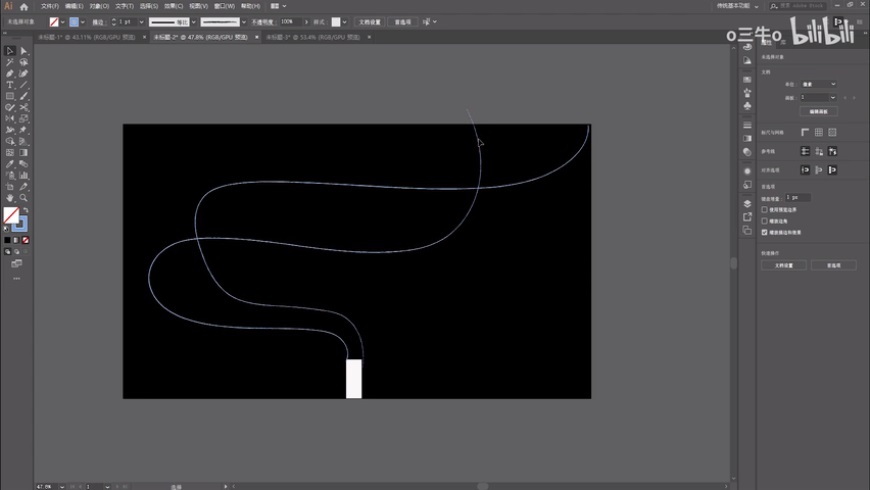Click the 键盘增量 input field
The width and height of the screenshot is (870, 490).
coord(799,198)
